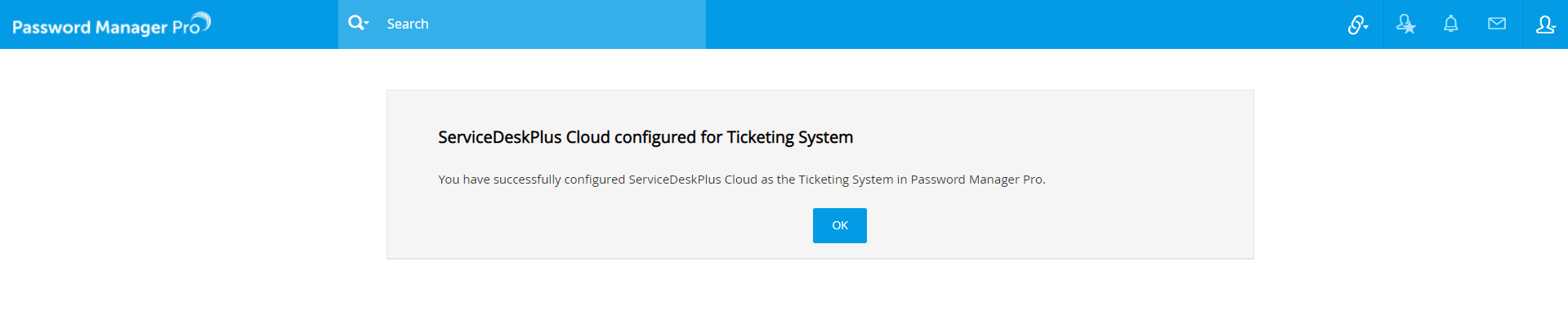Open the mail envelope icon
1568x333 pixels.
point(1497,24)
